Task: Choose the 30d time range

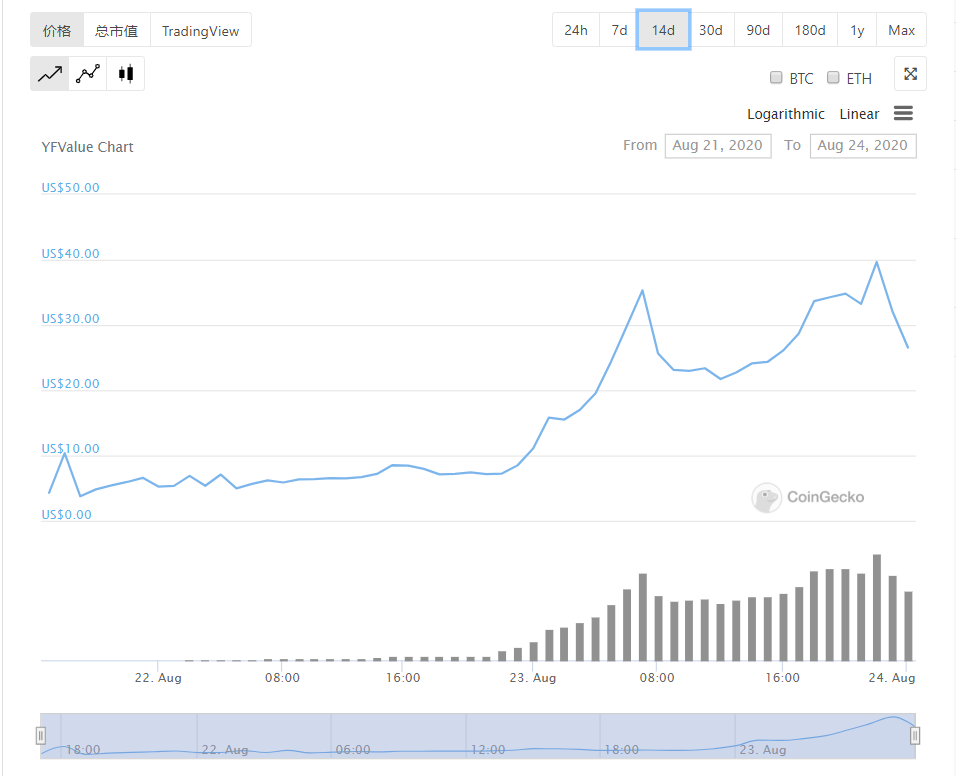Action: click(x=711, y=30)
